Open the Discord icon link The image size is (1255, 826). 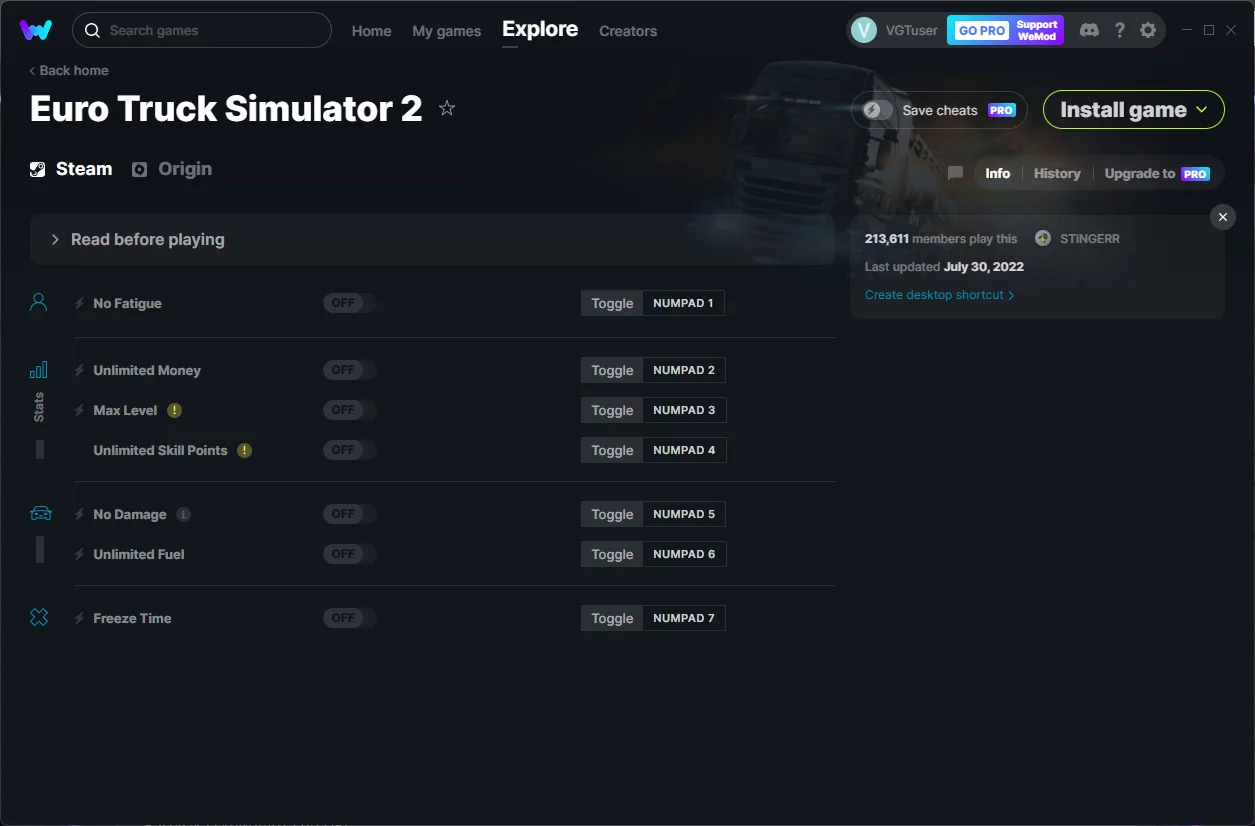click(1089, 30)
